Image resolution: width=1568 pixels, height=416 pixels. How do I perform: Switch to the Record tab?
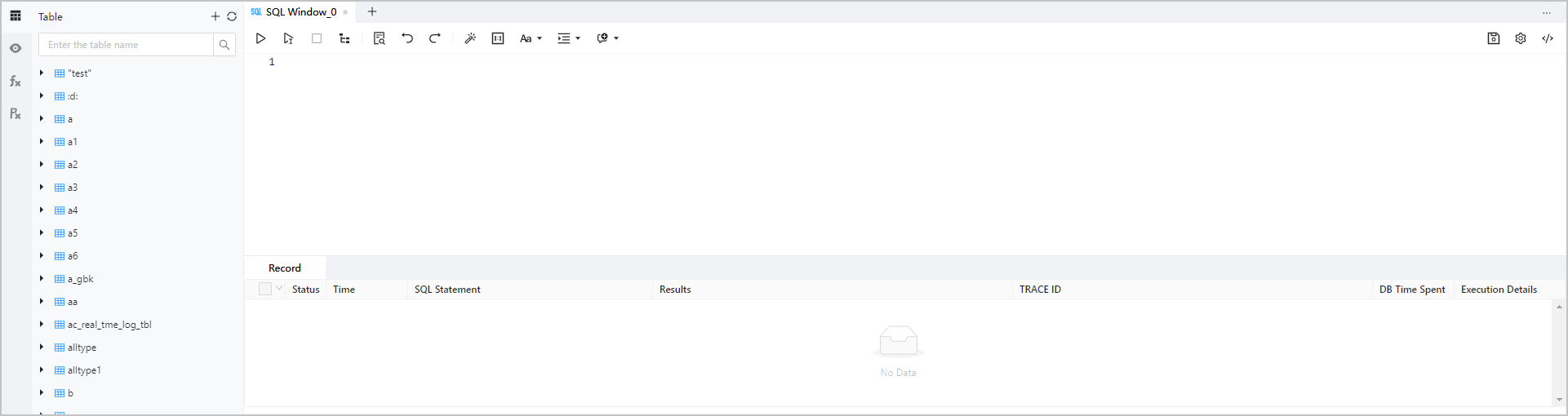(285, 268)
